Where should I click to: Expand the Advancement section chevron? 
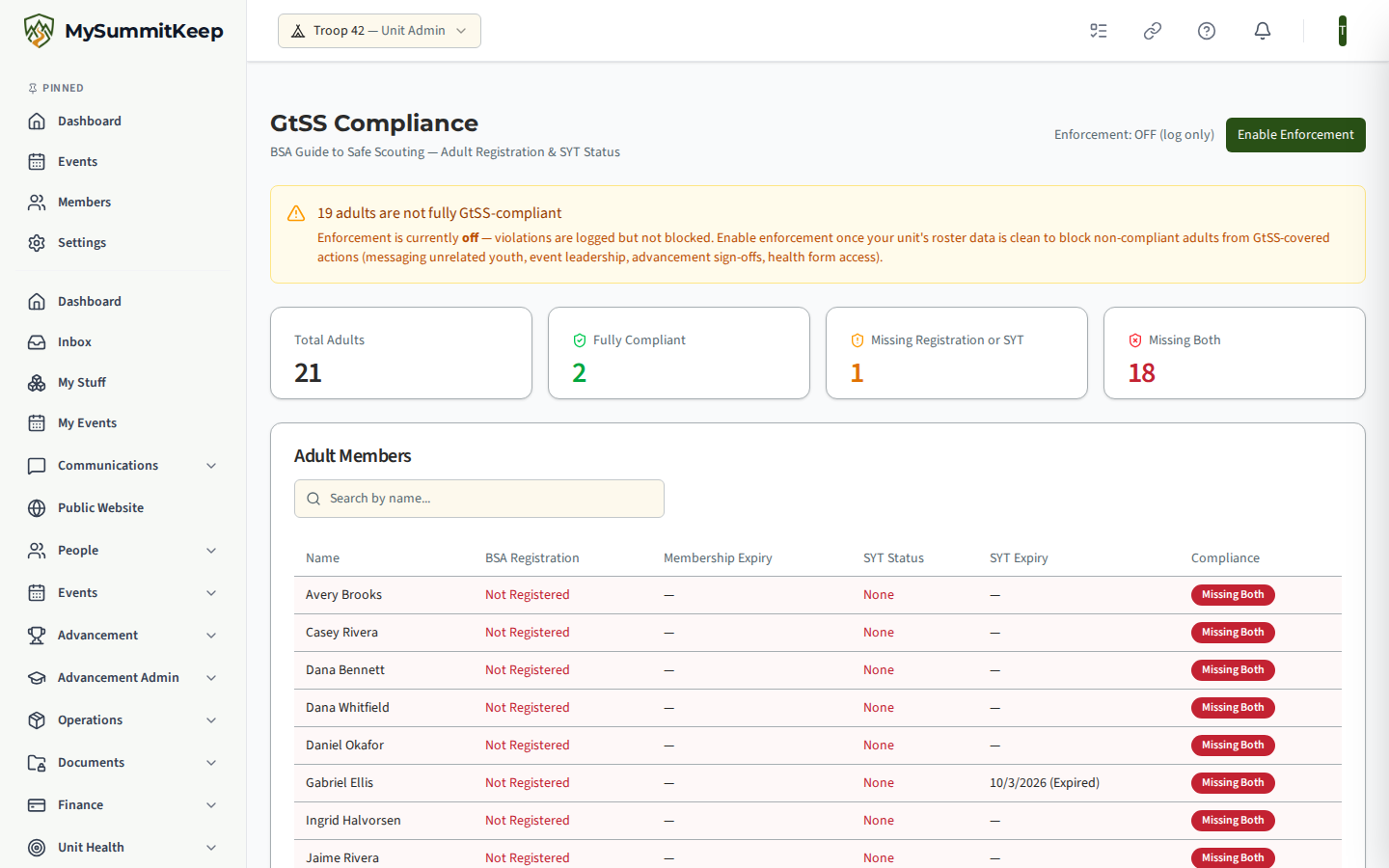click(211, 636)
